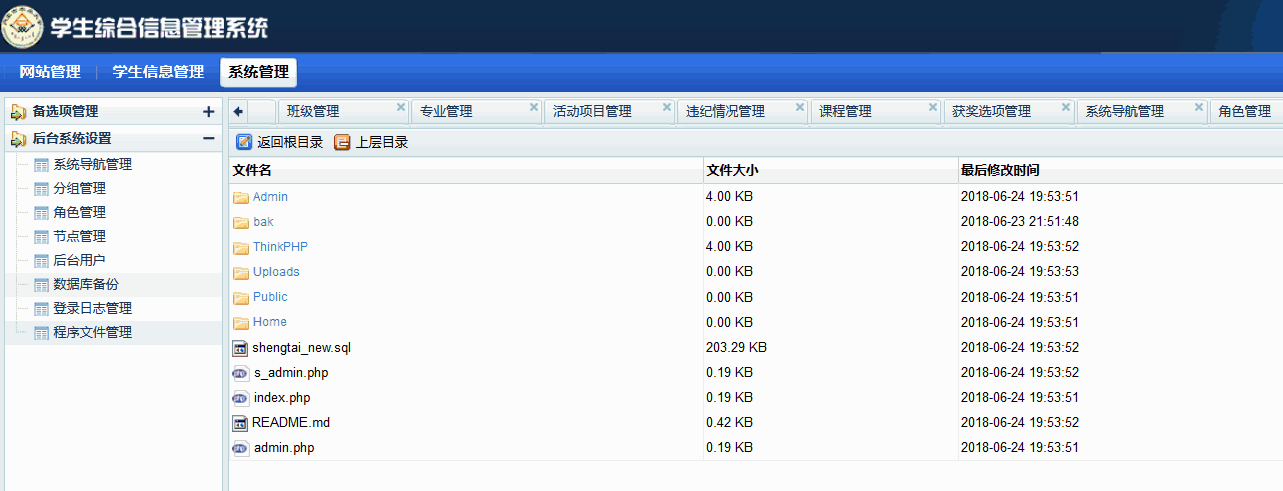Open the 学生信息管理 top menu
This screenshot has height=491, width=1283.
pos(158,72)
